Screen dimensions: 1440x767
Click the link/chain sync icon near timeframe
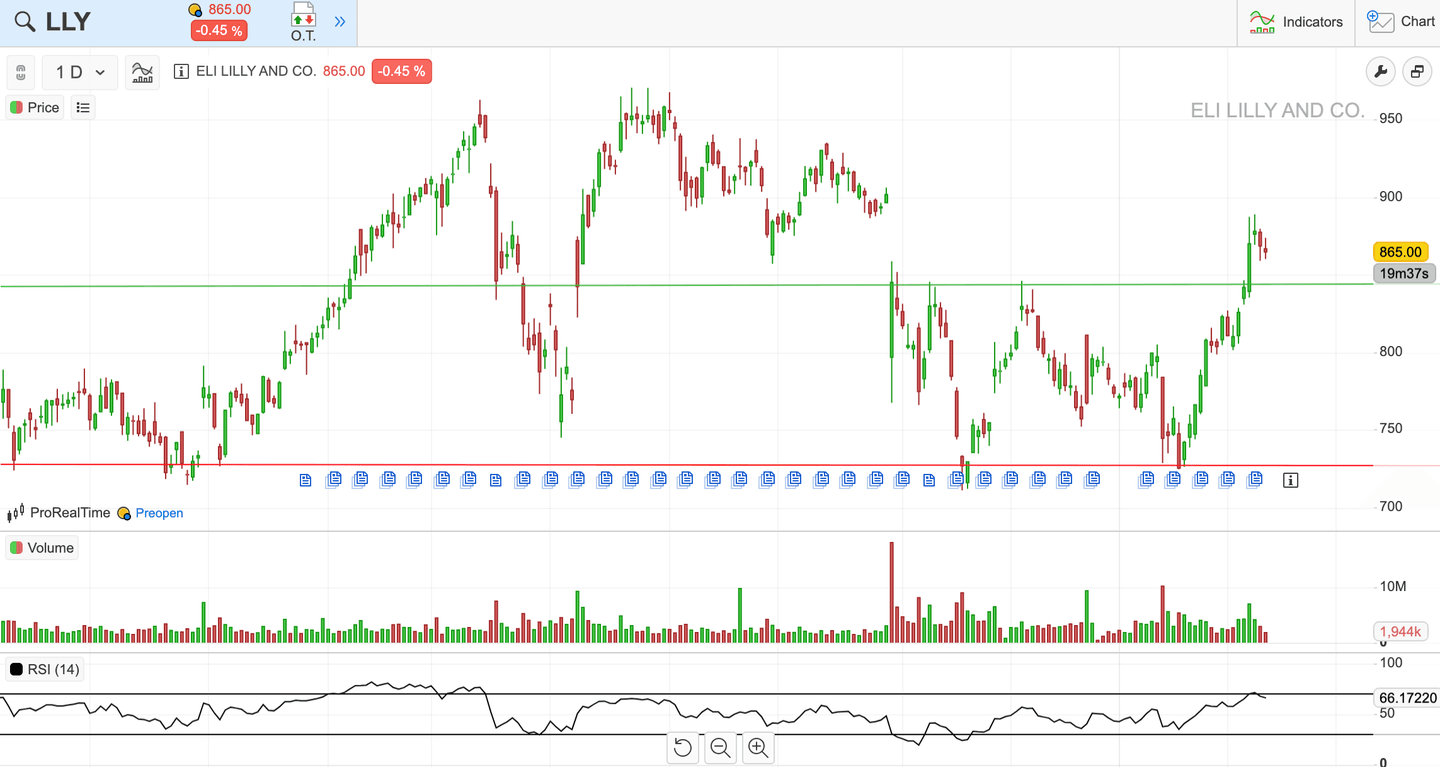(x=20, y=72)
